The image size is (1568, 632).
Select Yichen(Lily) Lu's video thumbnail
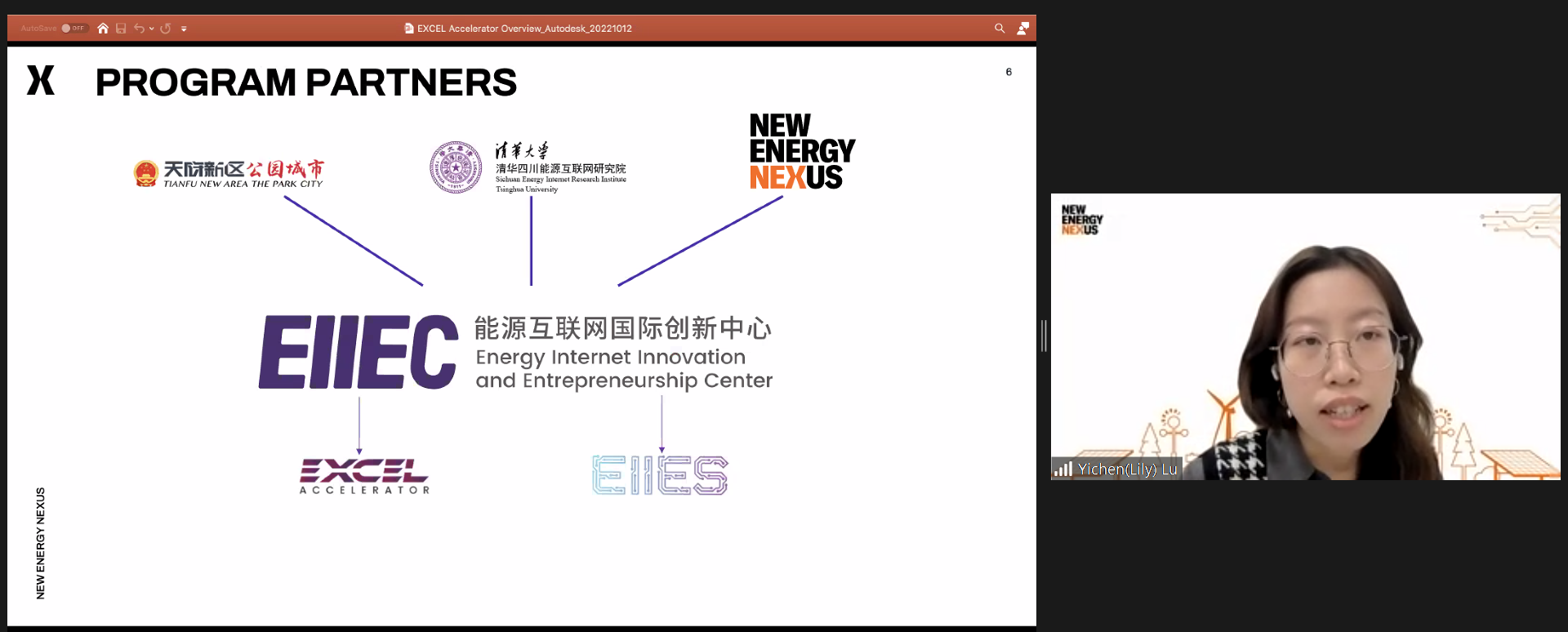1305,336
